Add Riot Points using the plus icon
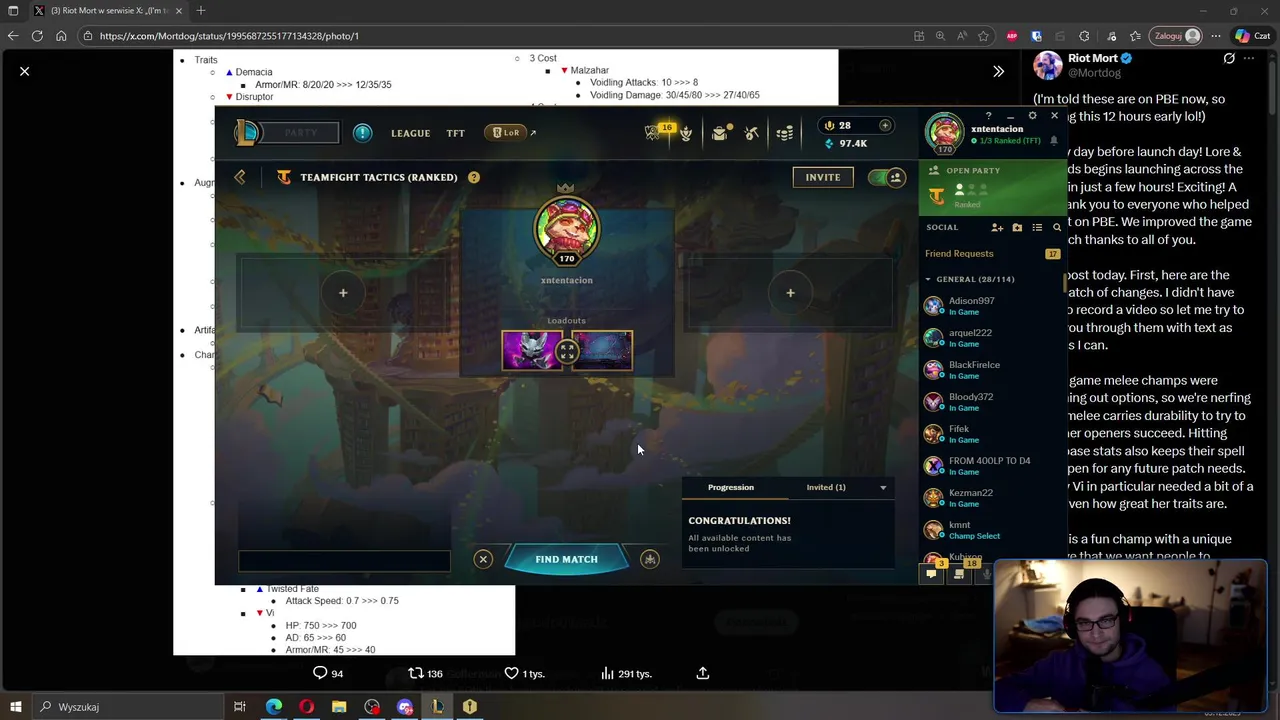 [x=885, y=125]
